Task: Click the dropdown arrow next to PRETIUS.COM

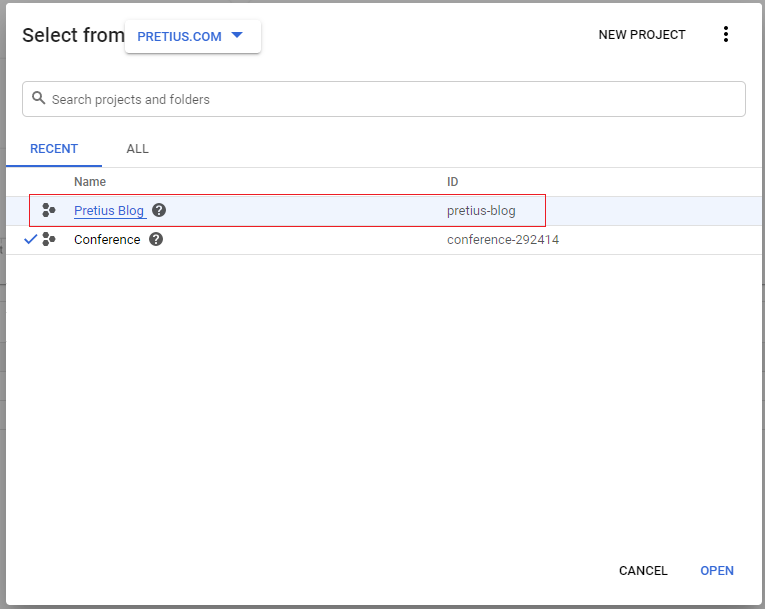Action: pyautogui.click(x=237, y=35)
